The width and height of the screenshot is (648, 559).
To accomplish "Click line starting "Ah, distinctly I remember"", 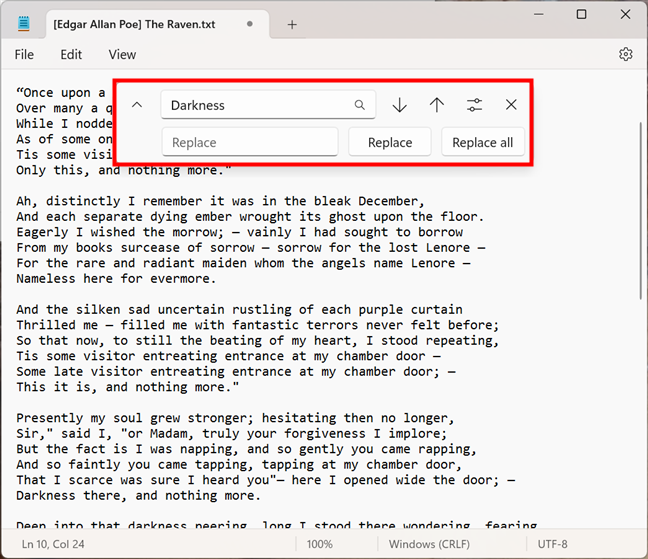I will coord(220,201).
